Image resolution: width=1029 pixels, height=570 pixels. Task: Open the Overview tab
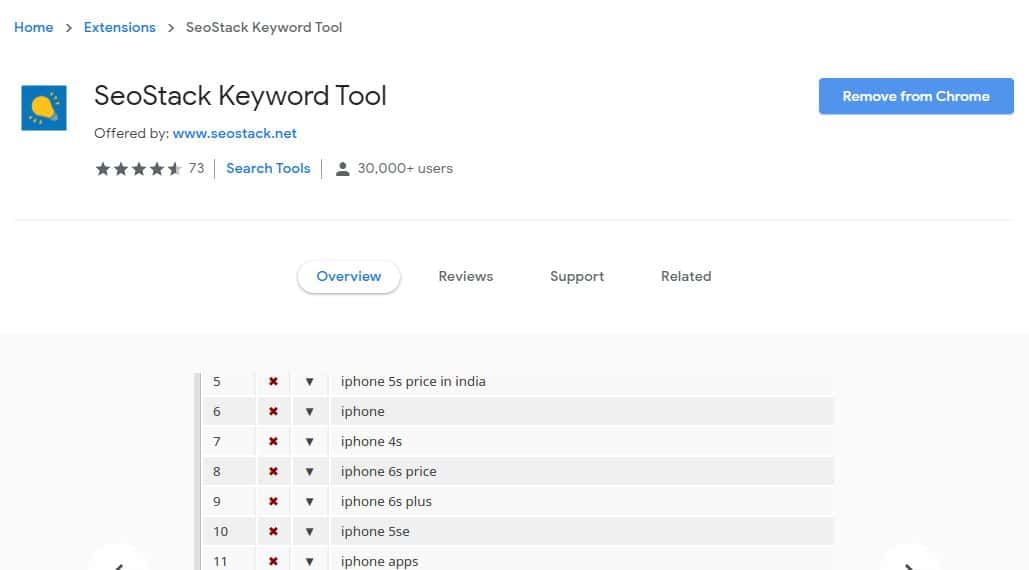[x=348, y=277]
